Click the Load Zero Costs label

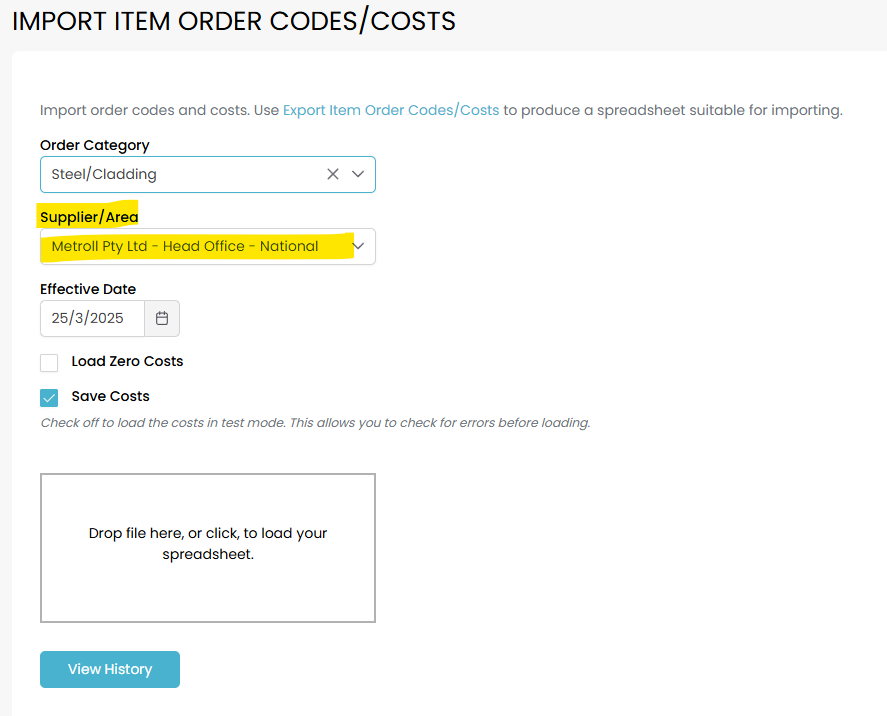[x=127, y=361]
